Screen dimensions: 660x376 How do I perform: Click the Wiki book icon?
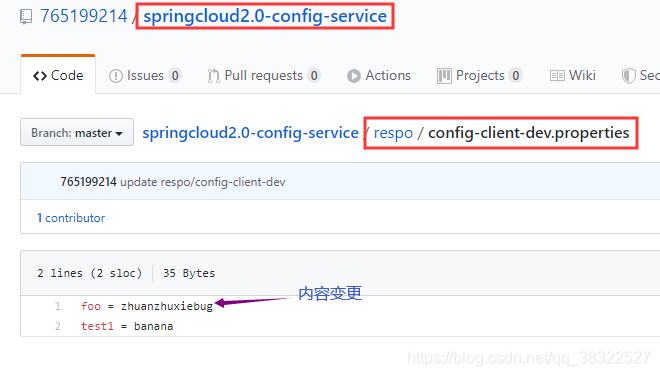coord(557,76)
